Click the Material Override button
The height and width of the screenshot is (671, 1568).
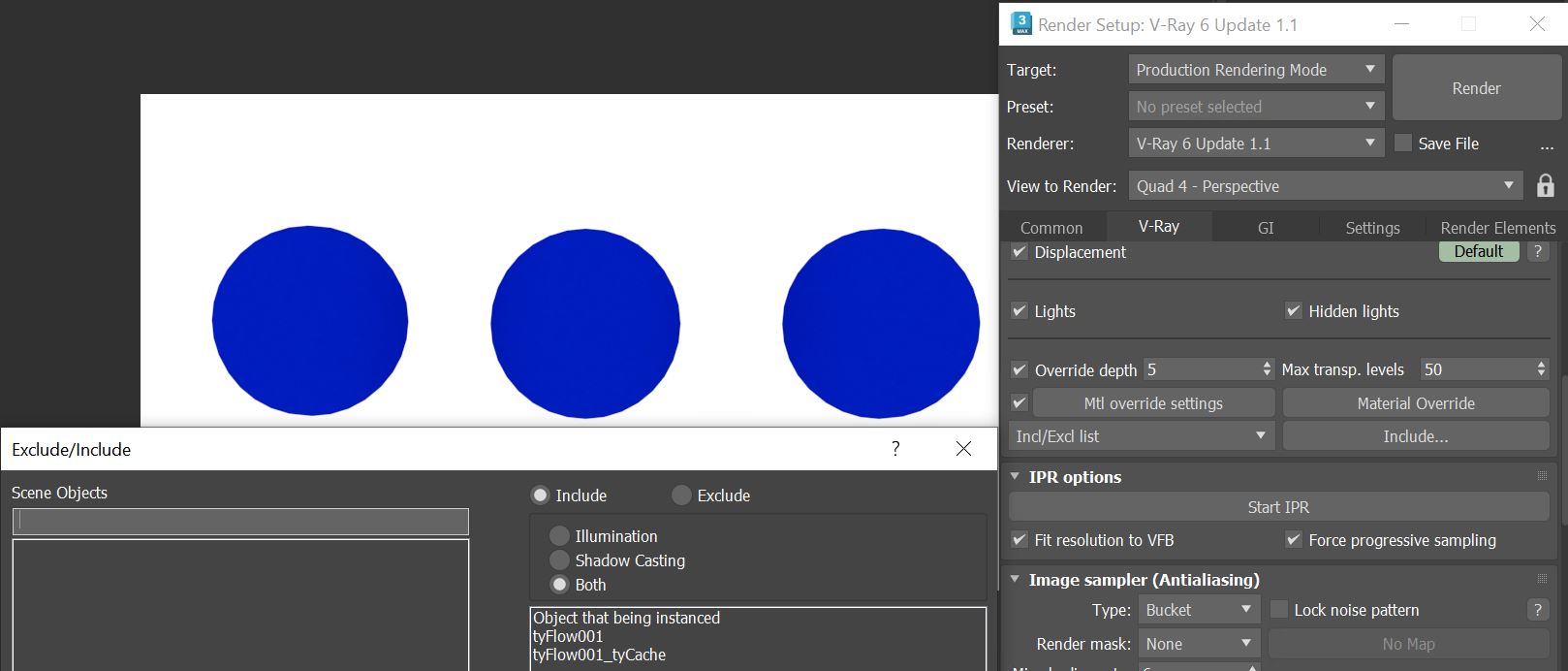[x=1415, y=403]
